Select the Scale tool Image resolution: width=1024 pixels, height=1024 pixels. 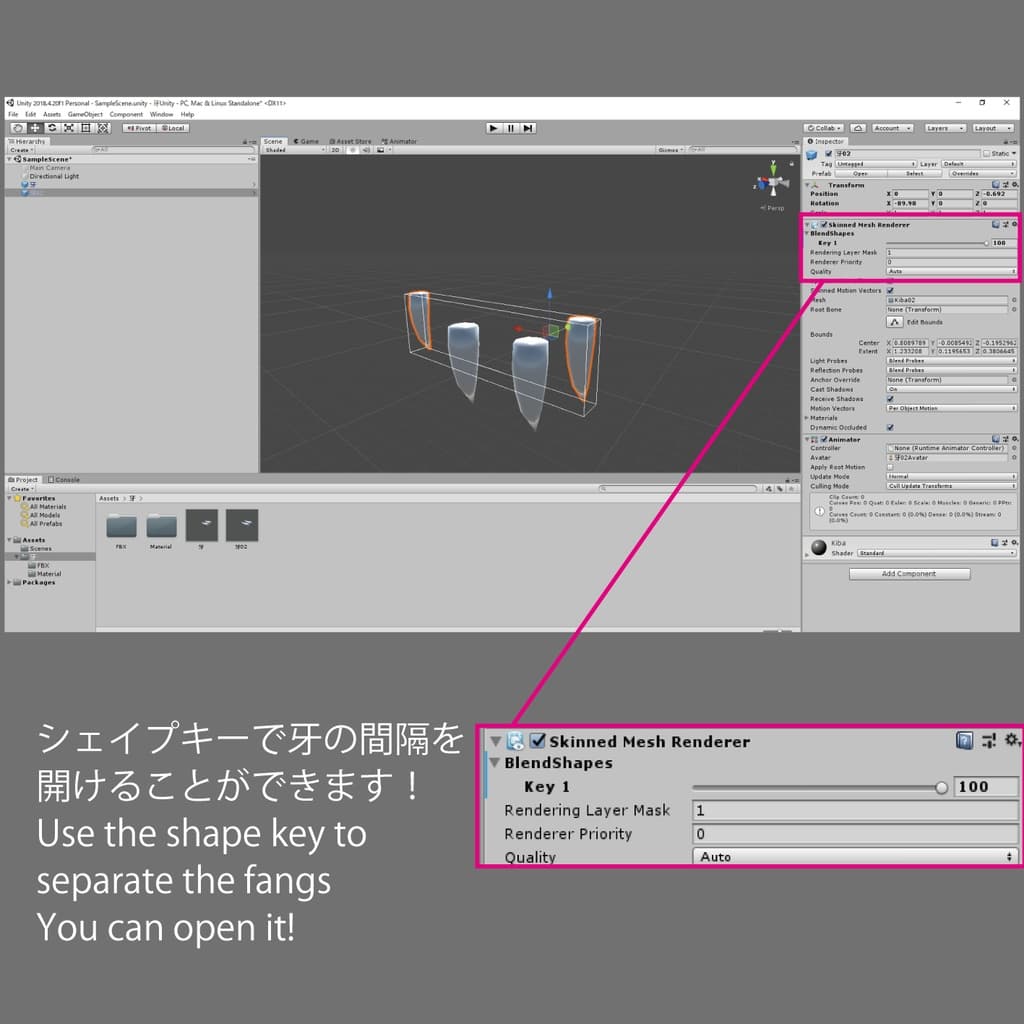point(68,128)
